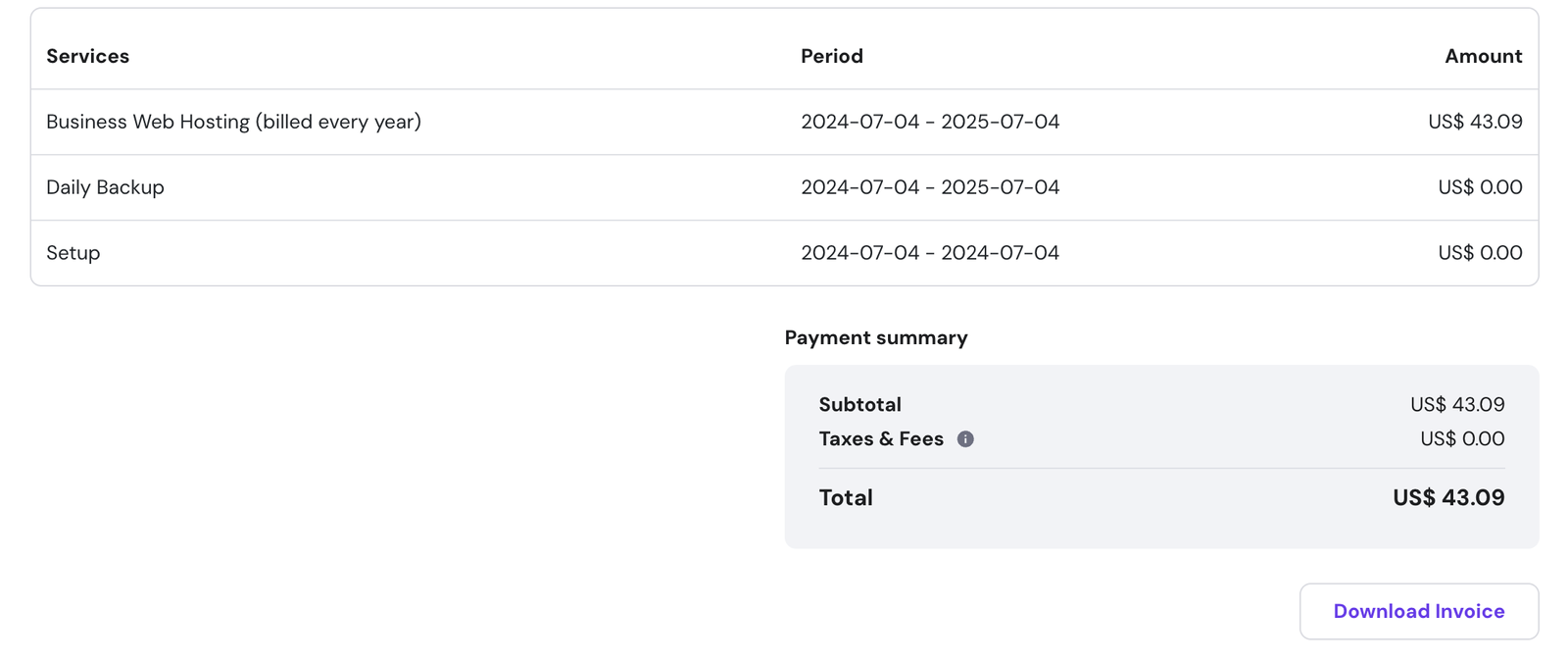Click the Daily Backup US$ 0.00 amount
This screenshot has width=1568, height=660.
(x=1479, y=187)
